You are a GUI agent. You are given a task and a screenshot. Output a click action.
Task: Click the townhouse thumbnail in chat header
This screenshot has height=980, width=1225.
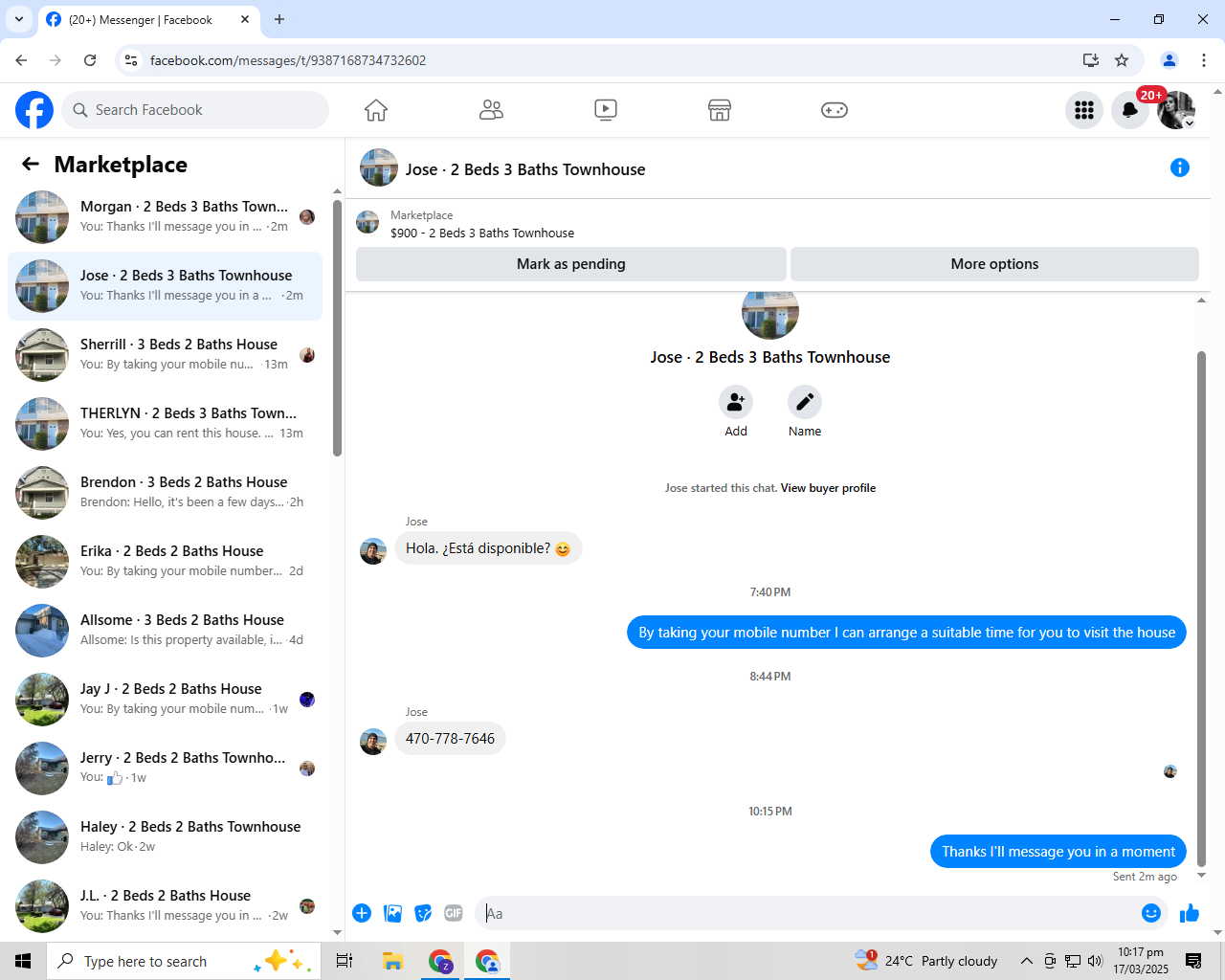click(x=379, y=167)
